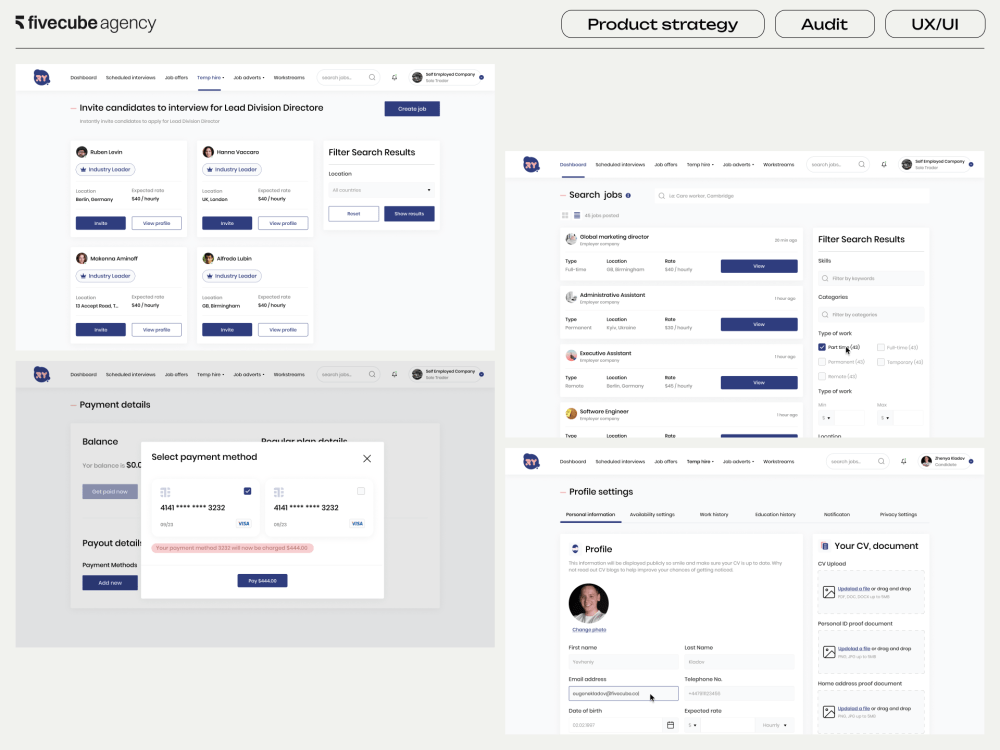The height and width of the screenshot is (750, 1000).
Task: Click the Visa logo on selected card
Action: (244, 524)
